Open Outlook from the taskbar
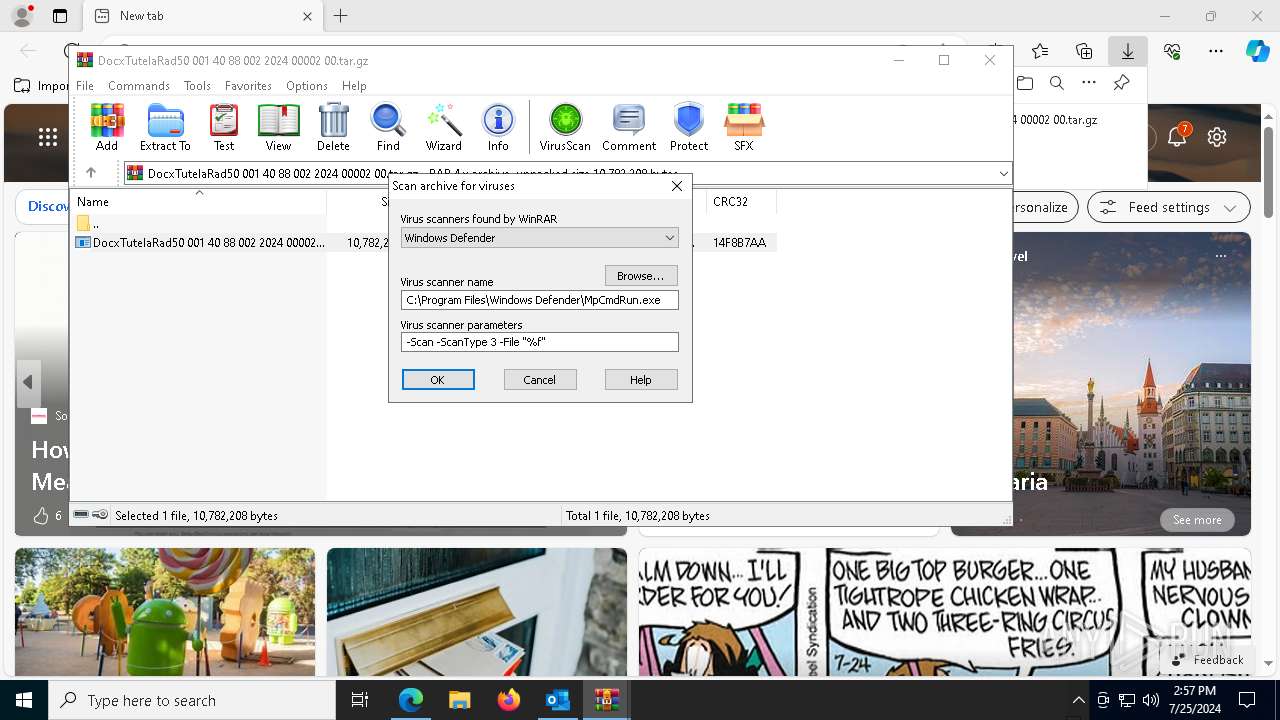 coord(557,700)
